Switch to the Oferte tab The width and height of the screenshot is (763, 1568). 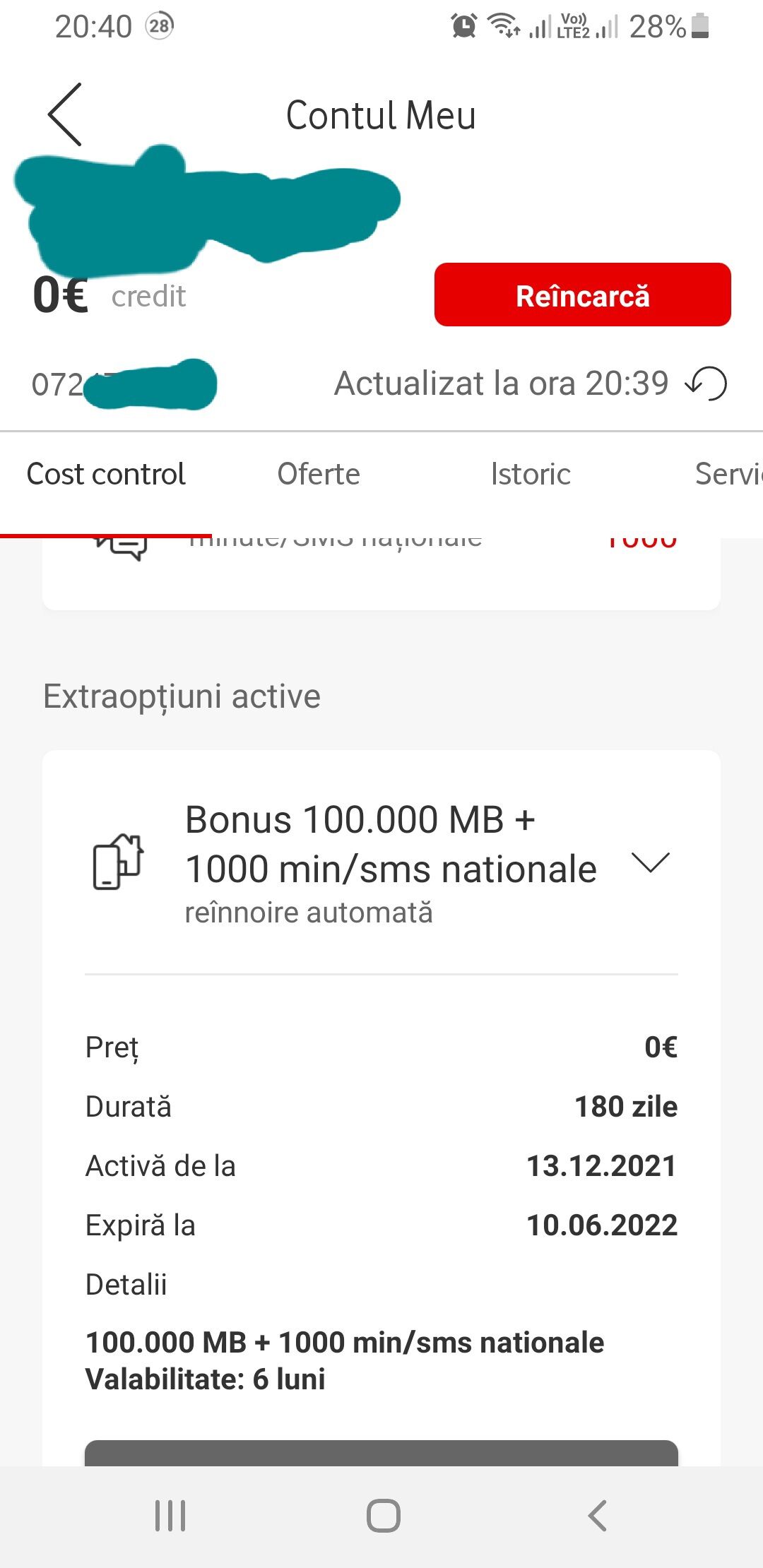[319, 474]
